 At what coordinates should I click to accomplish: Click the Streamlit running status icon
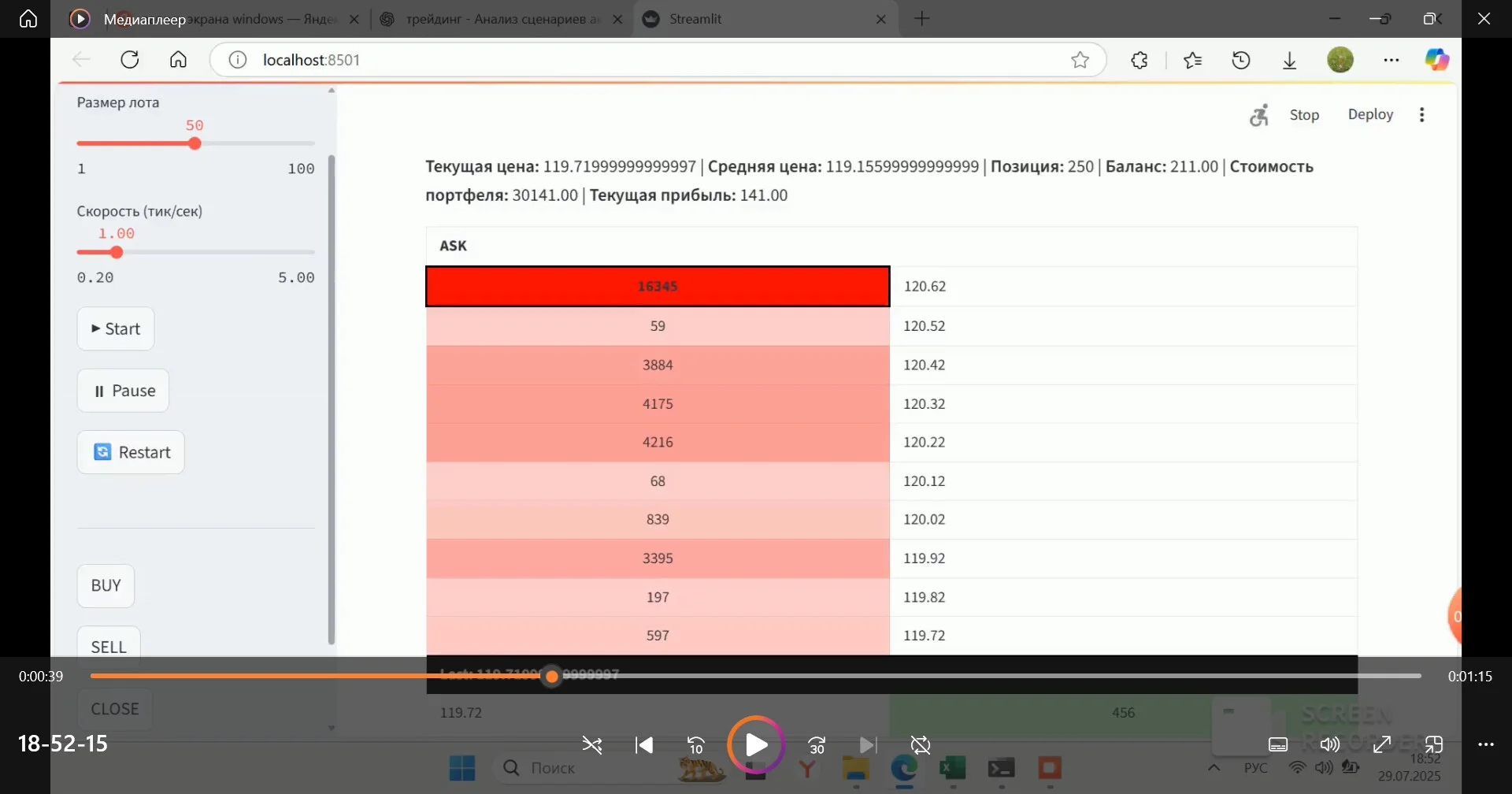(x=1259, y=115)
